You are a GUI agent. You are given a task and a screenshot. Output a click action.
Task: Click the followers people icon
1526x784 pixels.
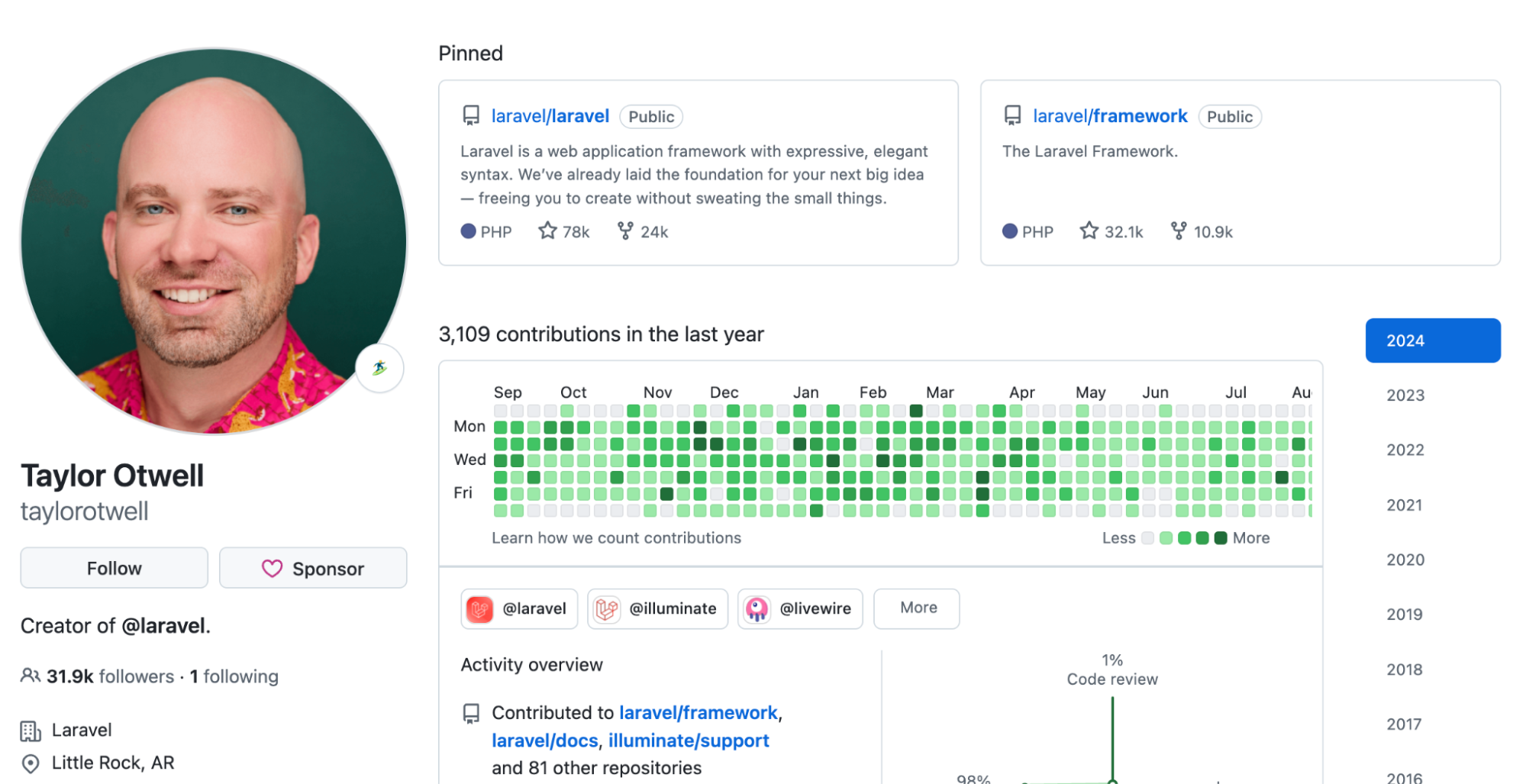(x=31, y=676)
